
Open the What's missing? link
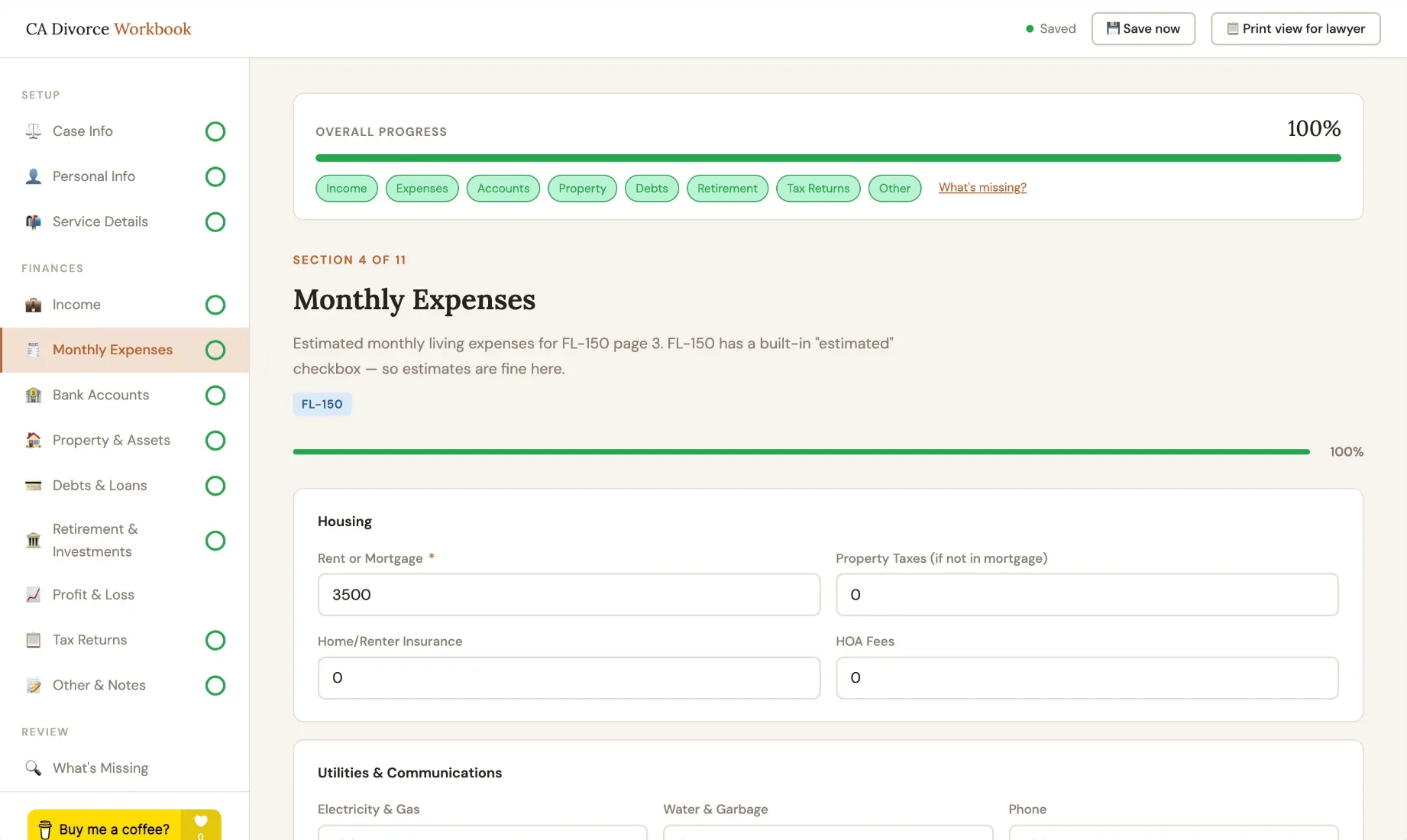pos(982,187)
